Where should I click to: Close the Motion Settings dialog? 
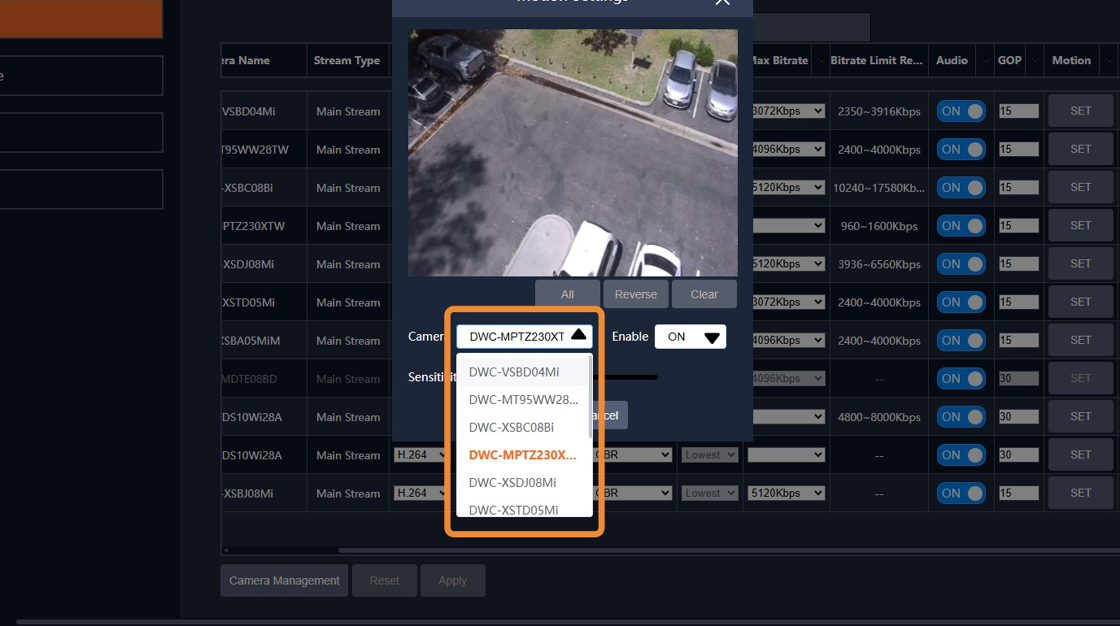point(722,2)
